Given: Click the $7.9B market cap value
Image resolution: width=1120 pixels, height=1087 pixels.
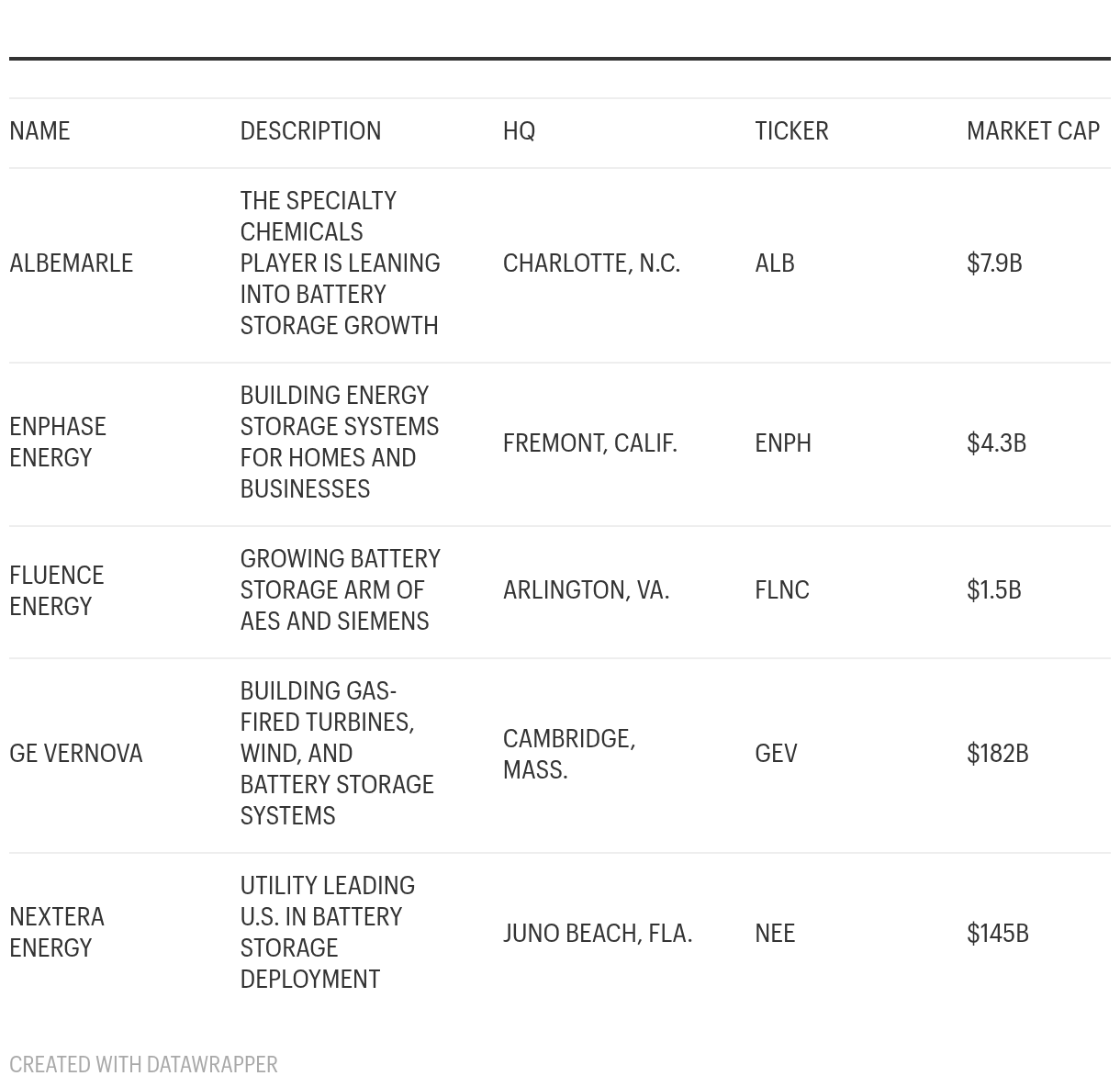Looking at the screenshot, I should (994, 263).
